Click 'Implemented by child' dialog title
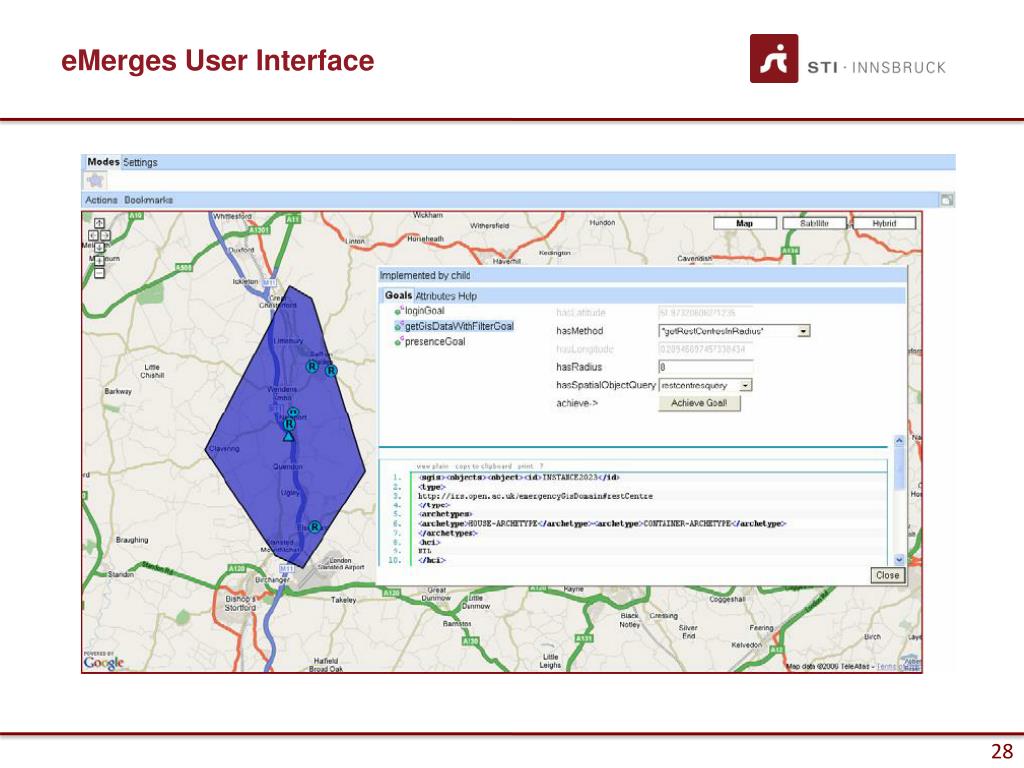This screenshot has width=1024, height=768. [425, 276]
